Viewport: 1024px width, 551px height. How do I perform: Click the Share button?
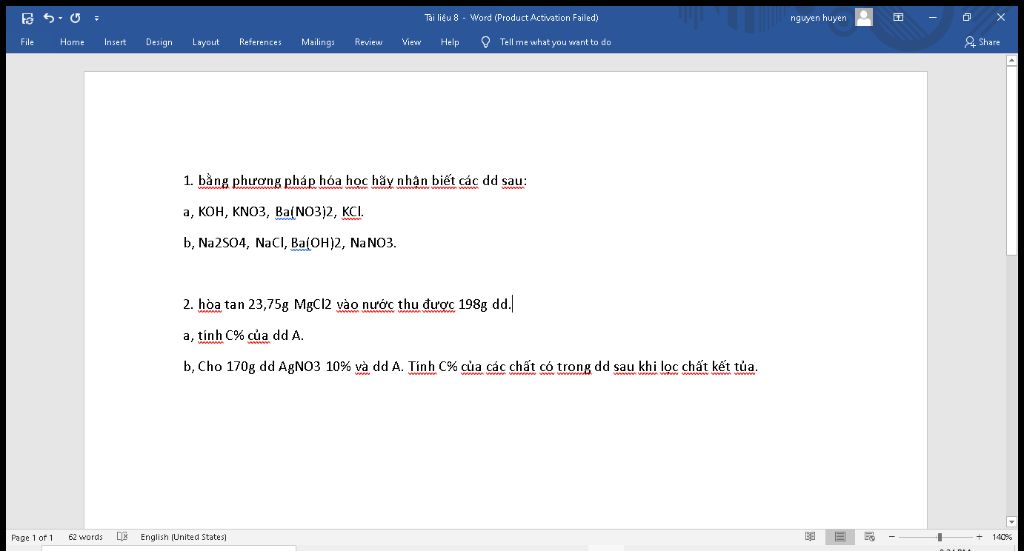(982, 42)
